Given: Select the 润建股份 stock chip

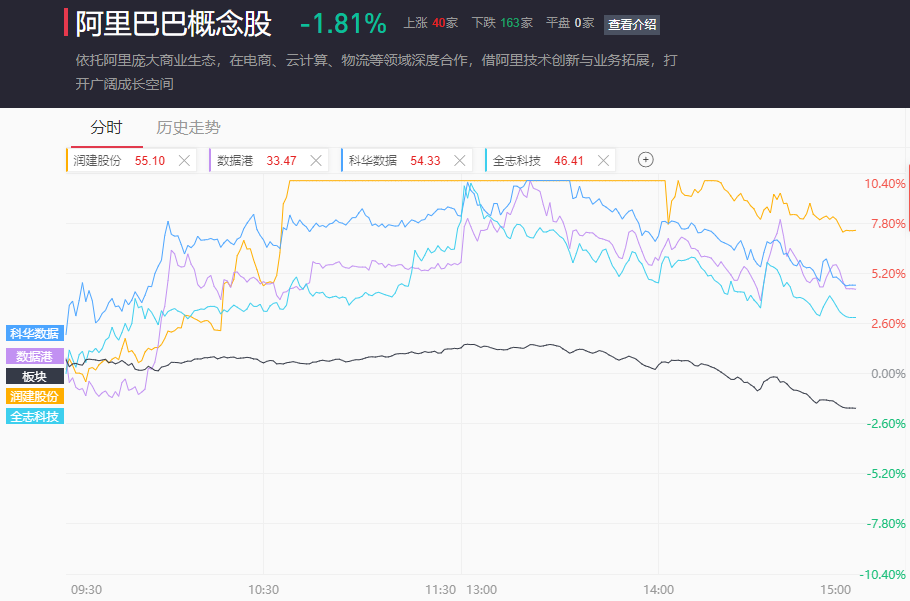Looking at the screenshot, I should pos(131,161).
